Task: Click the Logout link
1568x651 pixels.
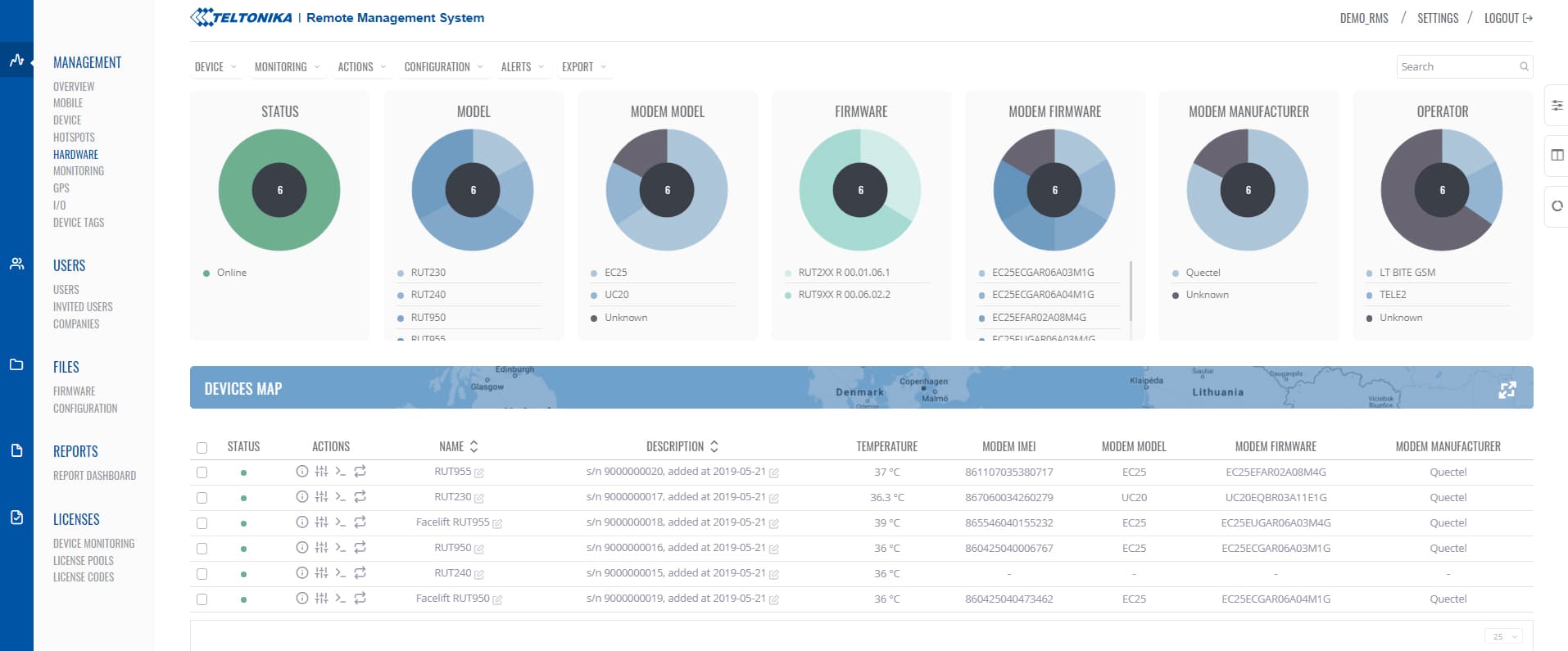Action: 1507,18
